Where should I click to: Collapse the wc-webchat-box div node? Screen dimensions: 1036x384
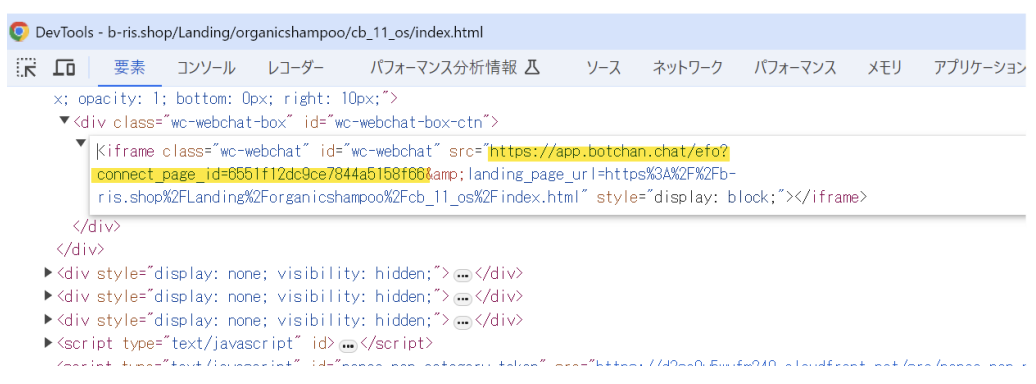tap(64, 120)
